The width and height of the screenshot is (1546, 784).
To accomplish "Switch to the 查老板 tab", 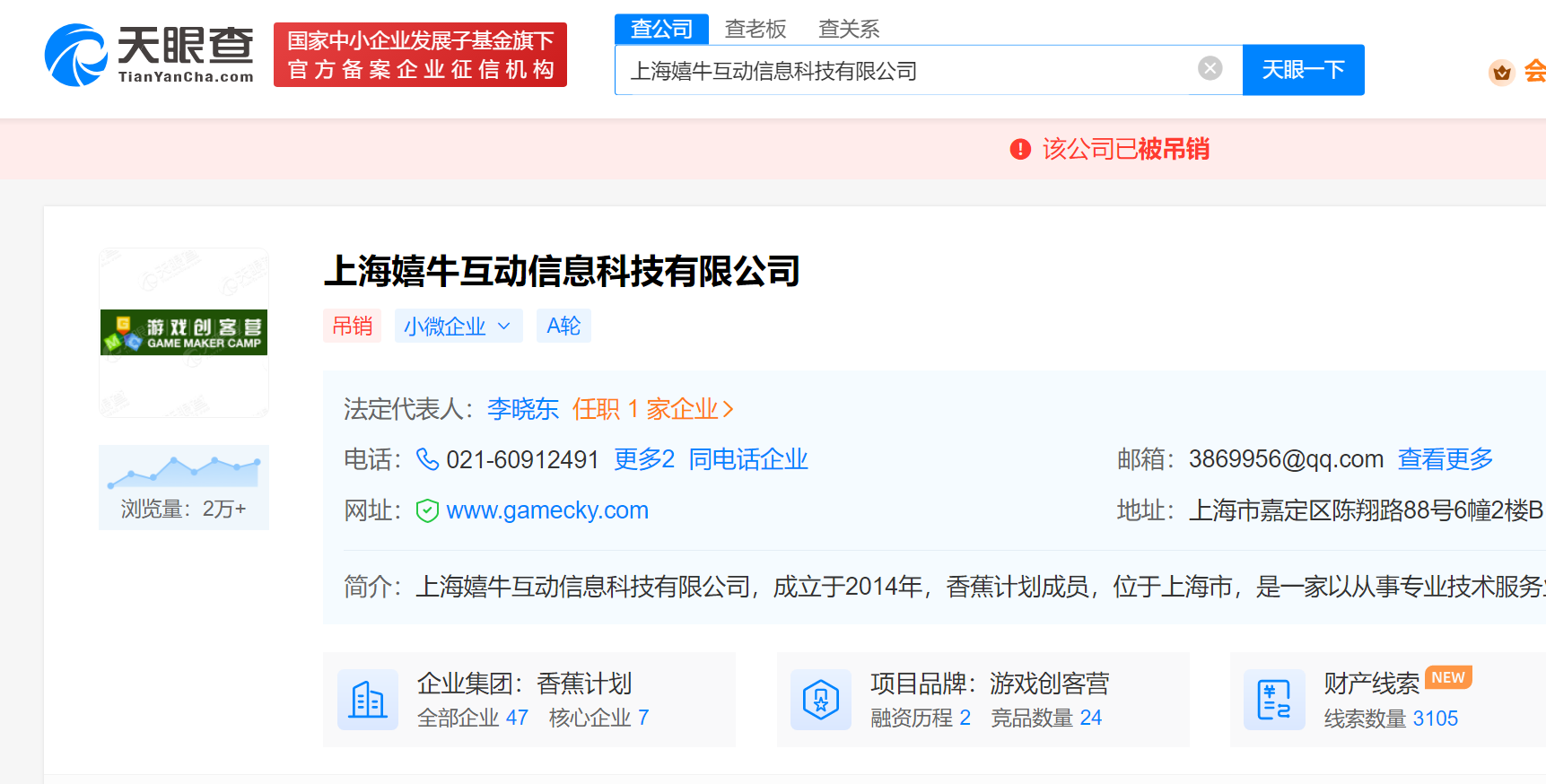I will tap(756, 29).
